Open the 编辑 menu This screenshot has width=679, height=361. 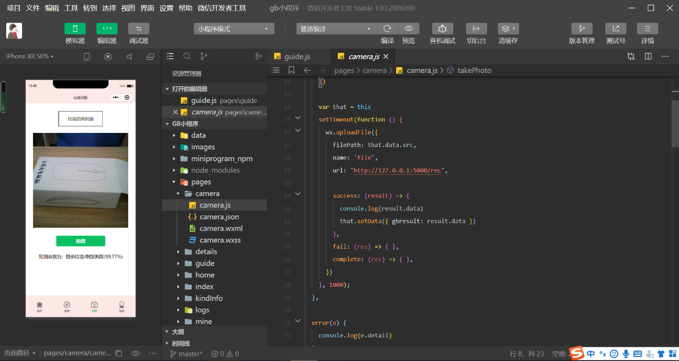click(x=52, y=8)
